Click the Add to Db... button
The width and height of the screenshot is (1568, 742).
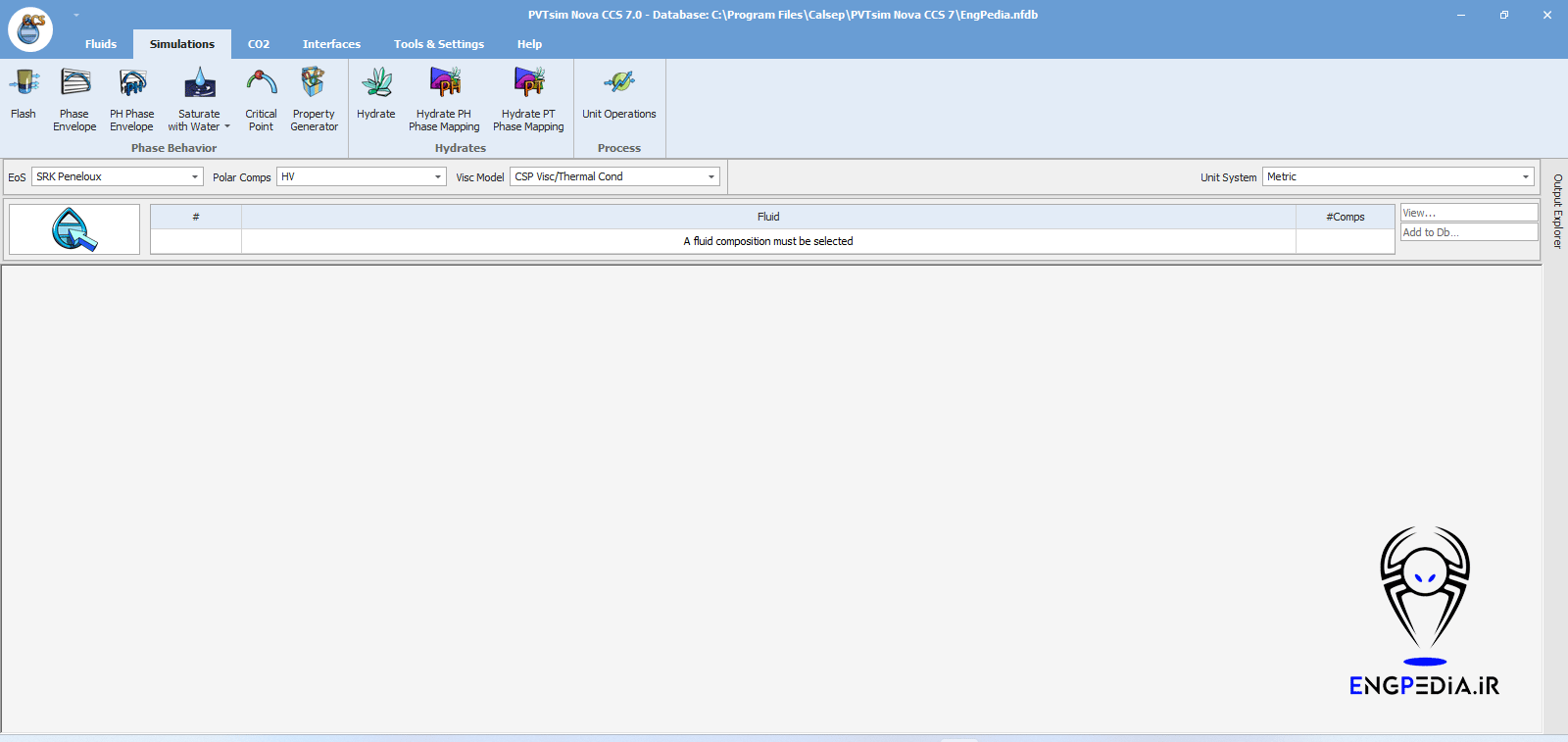pyautogui.click(x=1469, y=232)
